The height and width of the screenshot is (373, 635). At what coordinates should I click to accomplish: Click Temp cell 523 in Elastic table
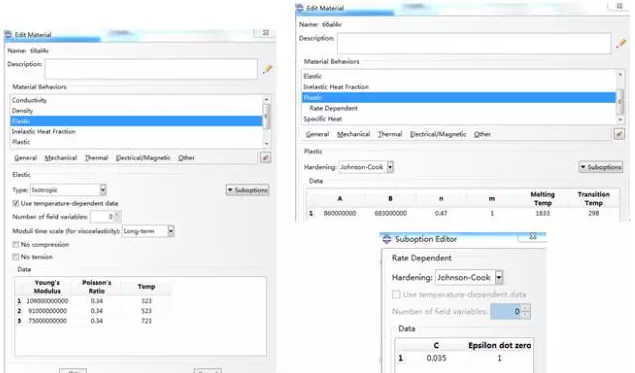point(146,311)
